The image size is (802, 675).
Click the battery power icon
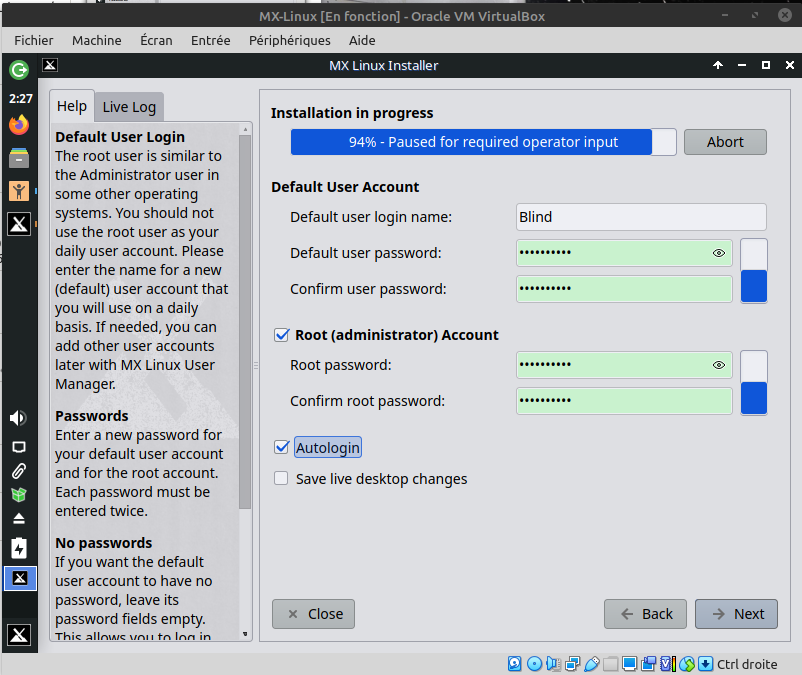click(x=18, y=548)
